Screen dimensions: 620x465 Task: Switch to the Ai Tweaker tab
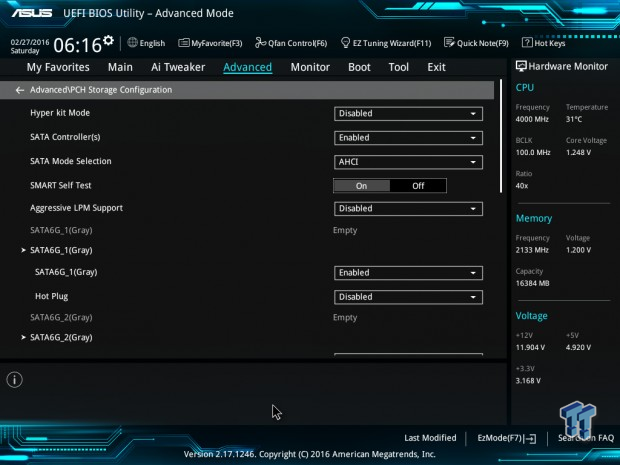click(178, 67)
